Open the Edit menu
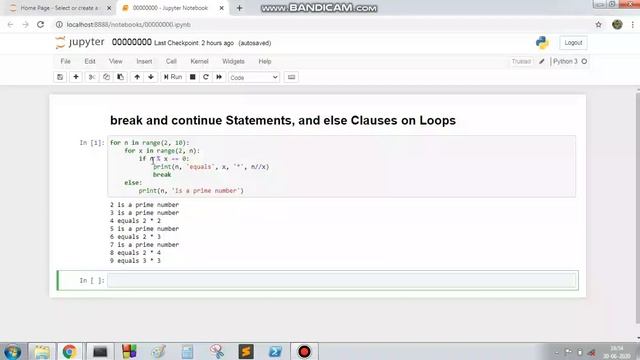640x360 pixels. [x=90, y=61]
